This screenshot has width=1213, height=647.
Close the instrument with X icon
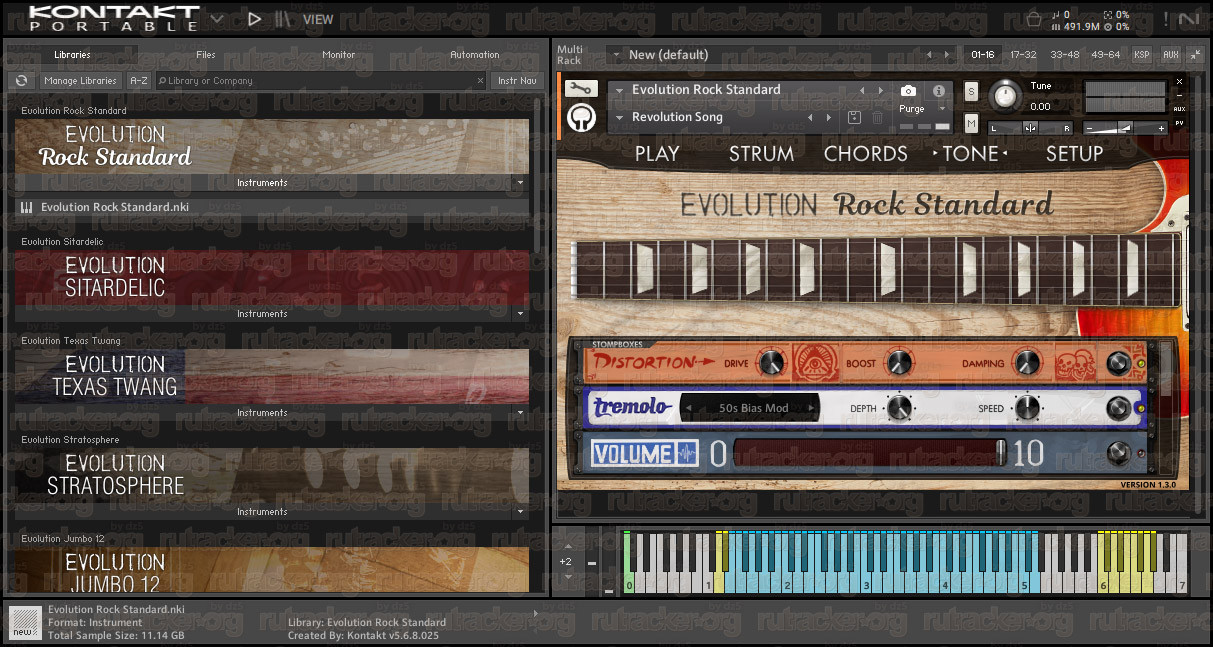pos(1180,81)
